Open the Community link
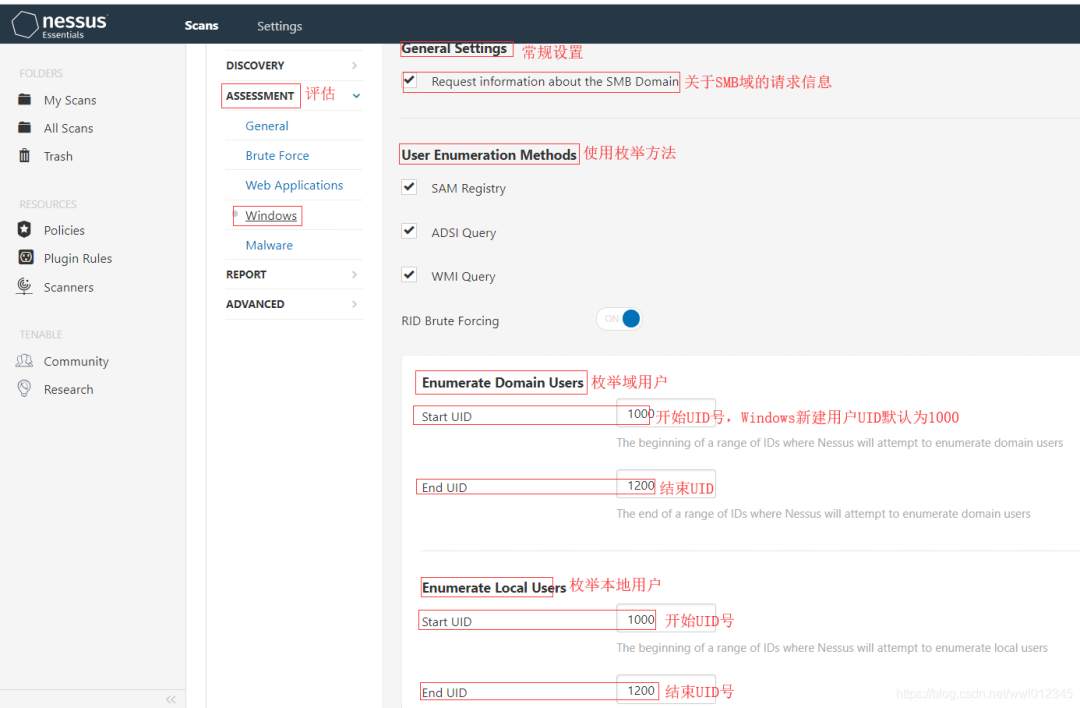 click(76, 362)
